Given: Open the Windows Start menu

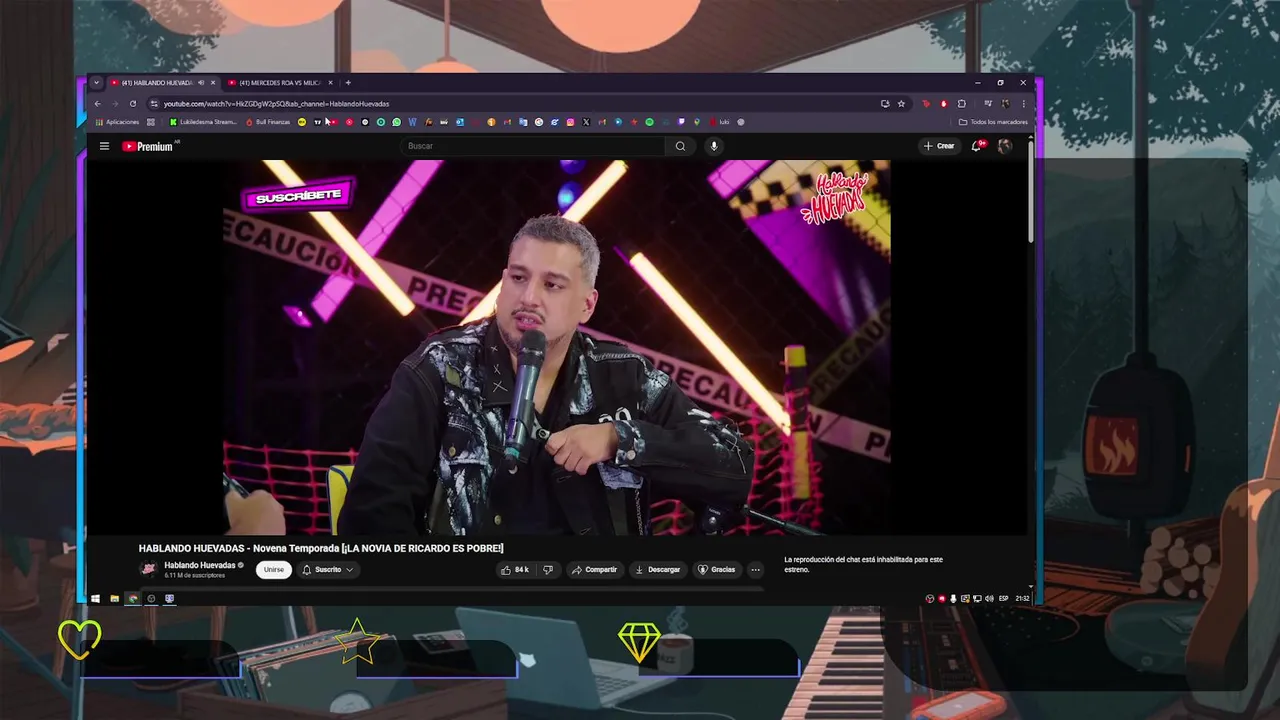Looking at the screenshot, I should click(x=96, y=598).
